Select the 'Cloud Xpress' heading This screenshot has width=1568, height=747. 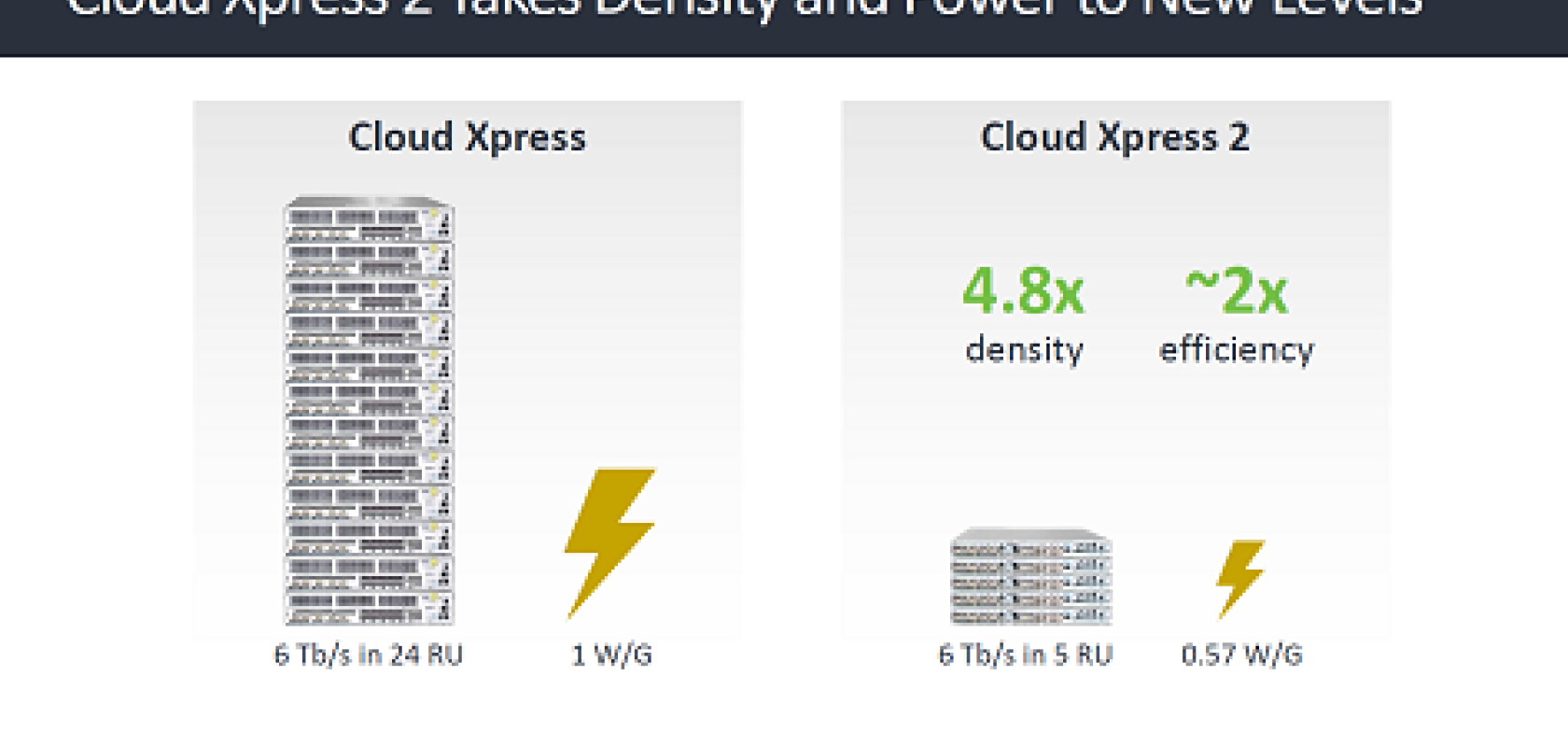click(x=468, y=137)
